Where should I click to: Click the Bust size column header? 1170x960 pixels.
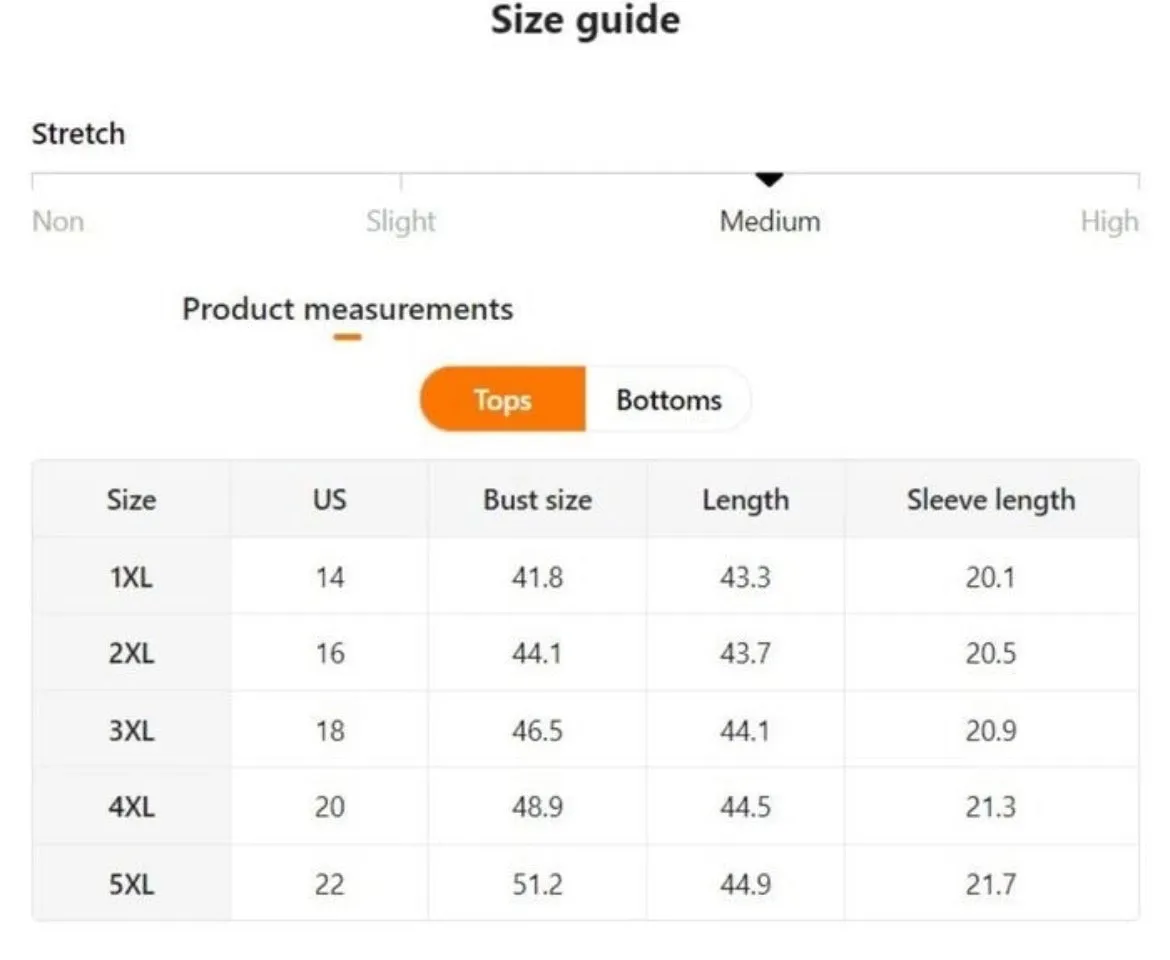click(537, 499)
